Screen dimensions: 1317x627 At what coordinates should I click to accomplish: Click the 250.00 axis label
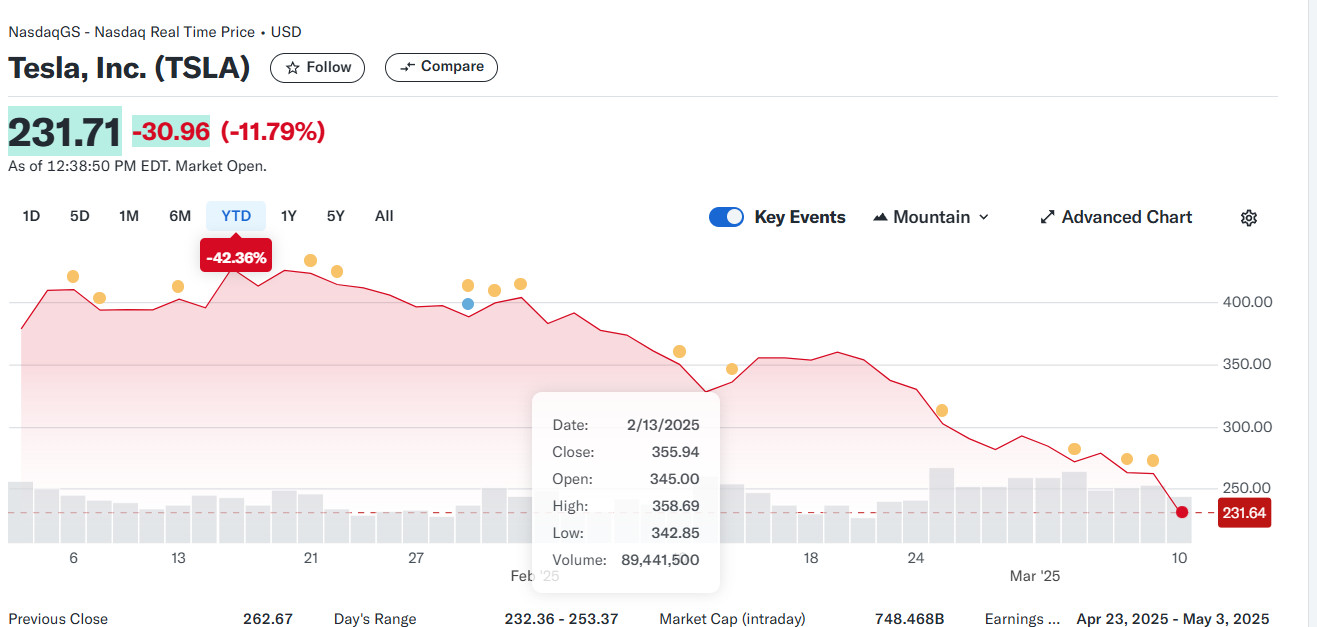tap(1247, 489)
